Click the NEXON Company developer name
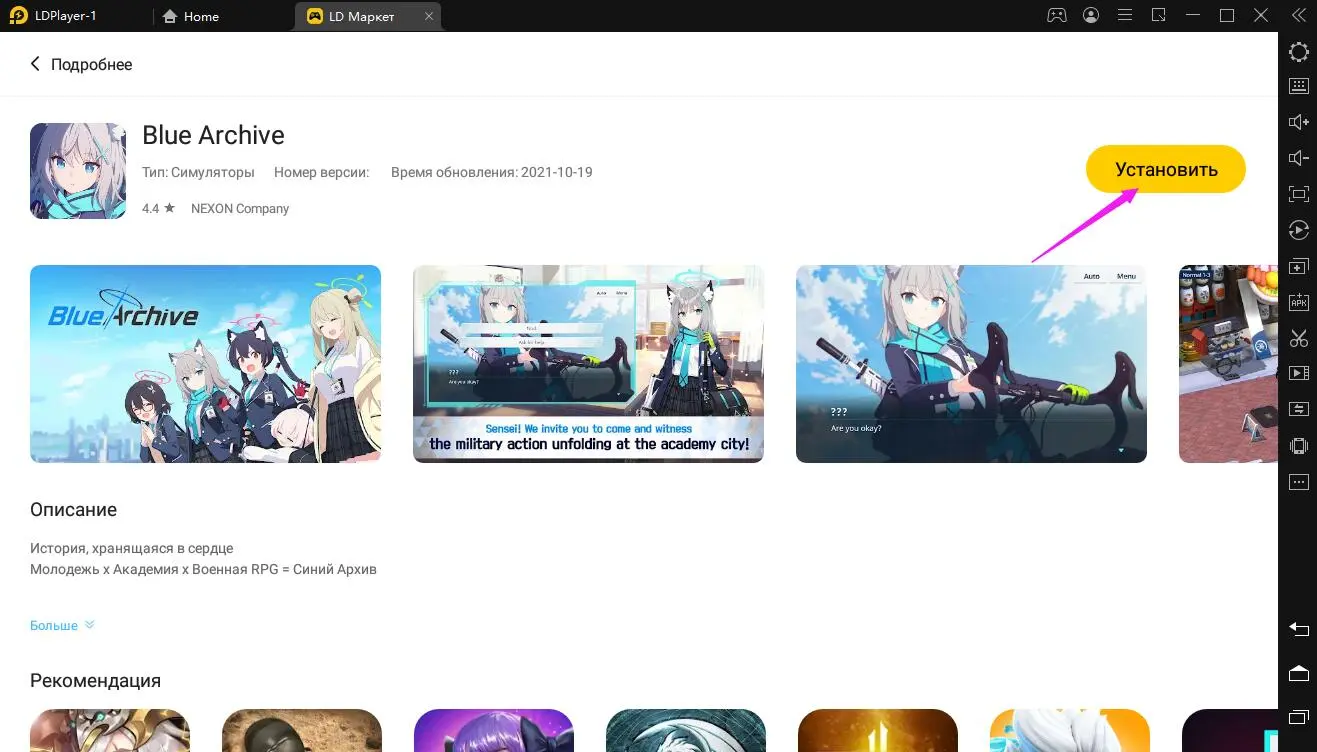The width and height of the screenshot is (1317, 752). [240, 208]
